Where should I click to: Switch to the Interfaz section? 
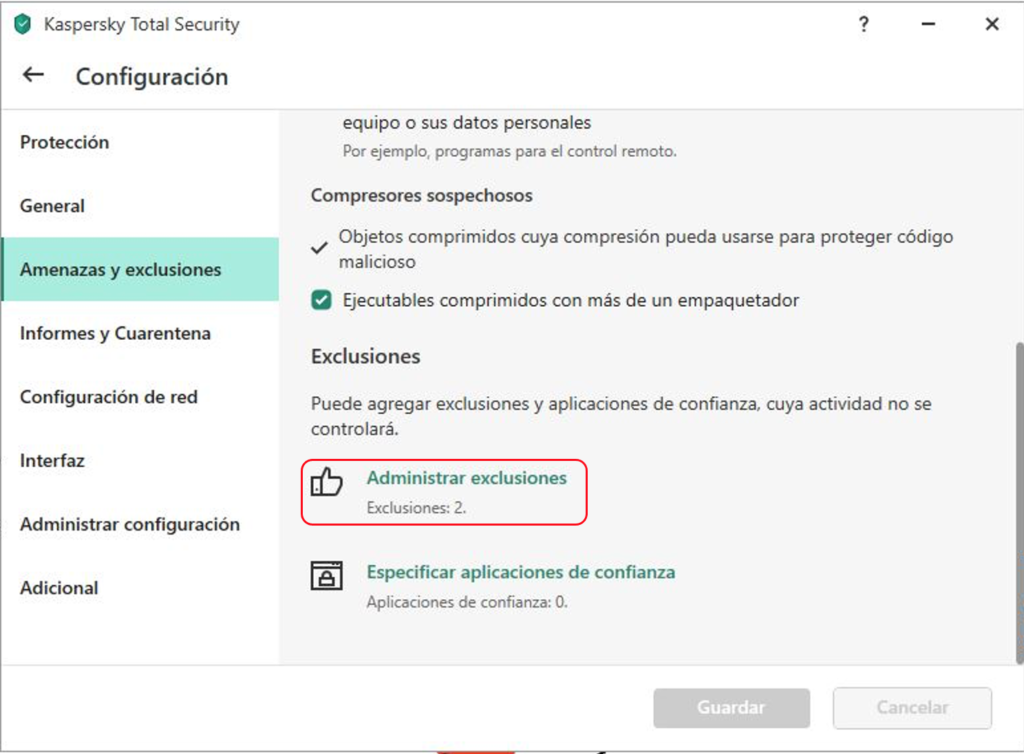(x=52, y=461)
